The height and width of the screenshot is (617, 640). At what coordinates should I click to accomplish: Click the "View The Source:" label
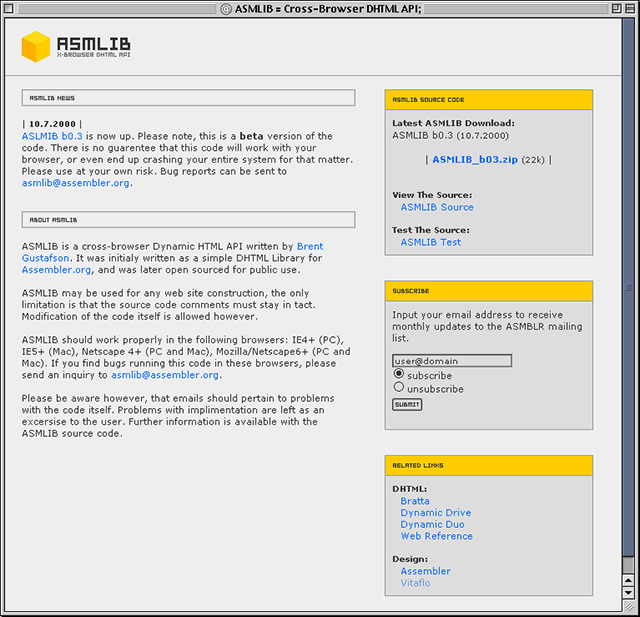click(x=432, y=195)
